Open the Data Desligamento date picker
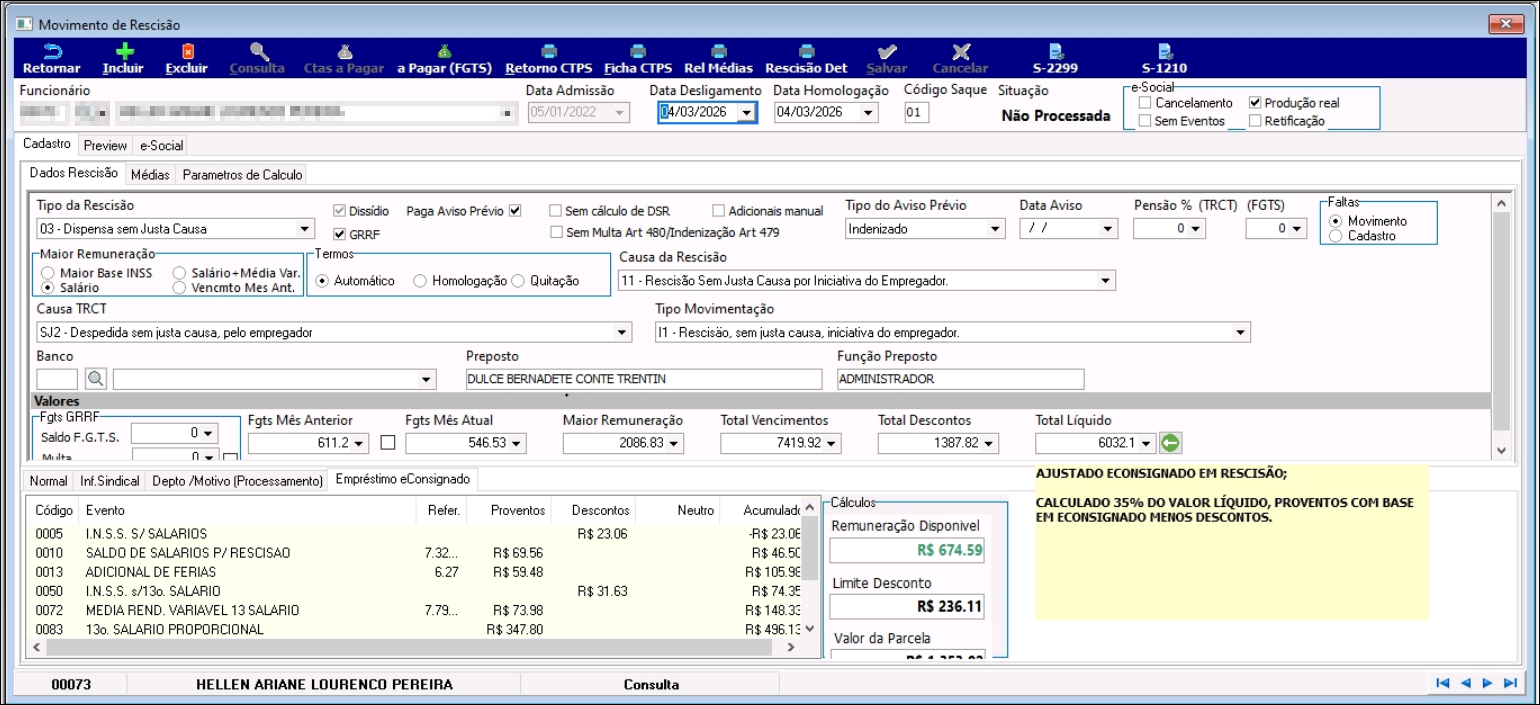1540x705 pixels. (x=746, y=113)
